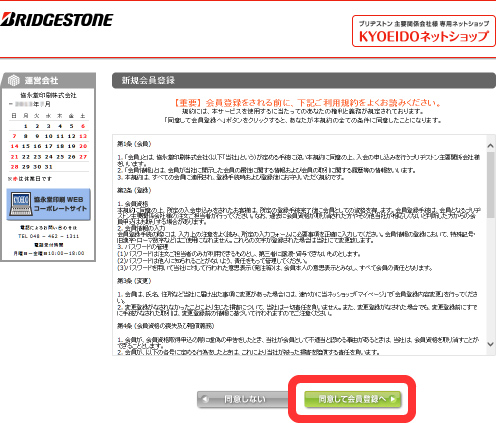Image resolution: width=496 pixels, height=423 pixels.
Task: Click the 運営会社 sidebar header
Action: [x=48, y=80]
